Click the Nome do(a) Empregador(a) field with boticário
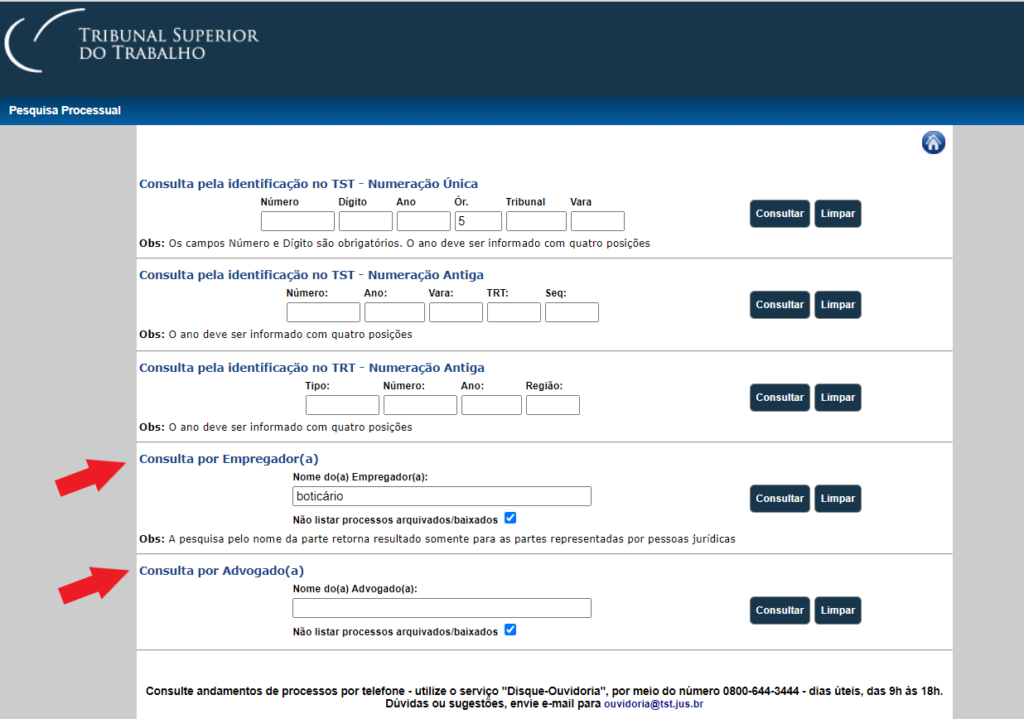This screenshot has width=1024, height=719. click(x=442, y=496)
